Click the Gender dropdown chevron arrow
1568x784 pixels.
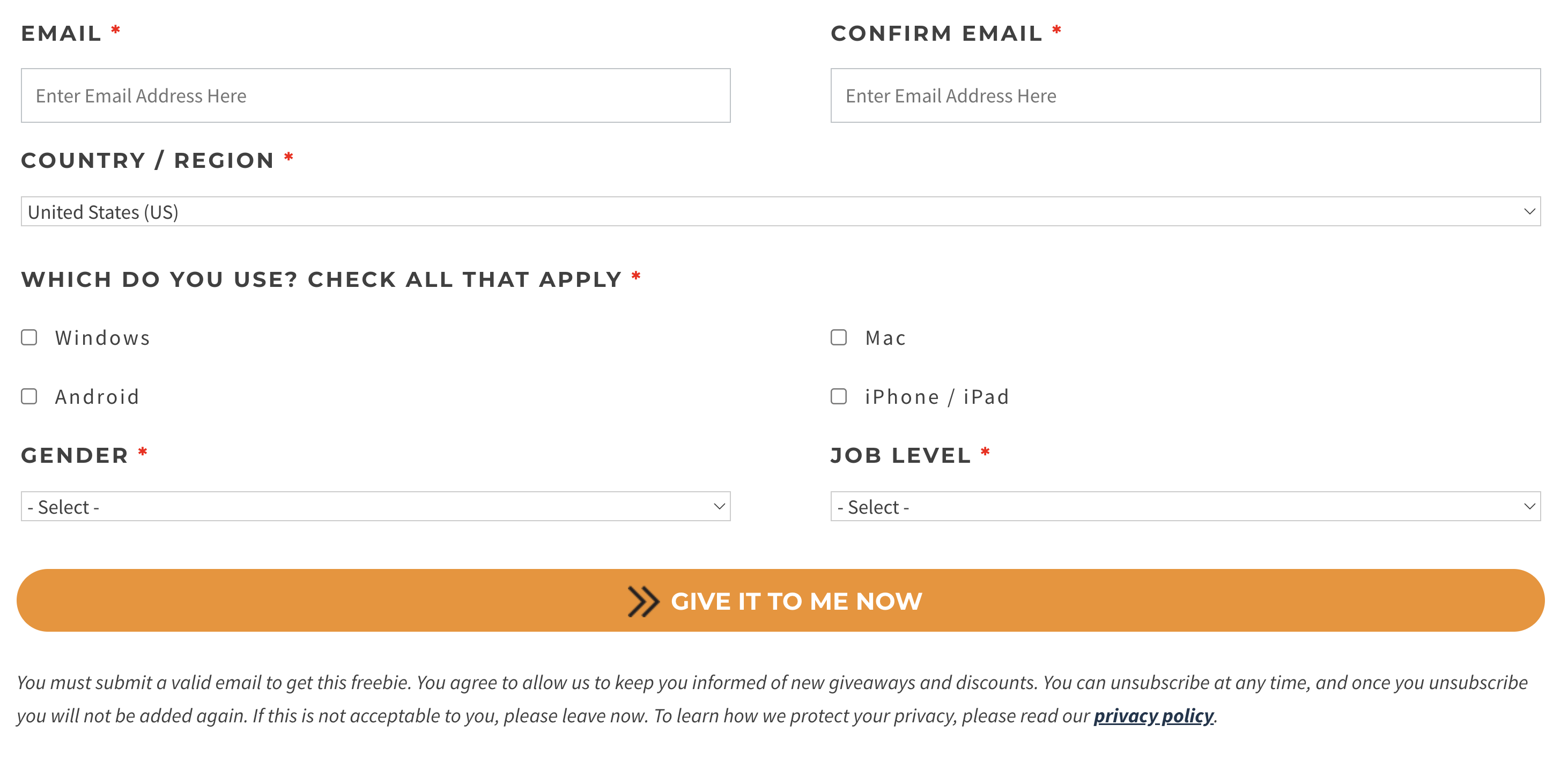[x=719, y=506]
